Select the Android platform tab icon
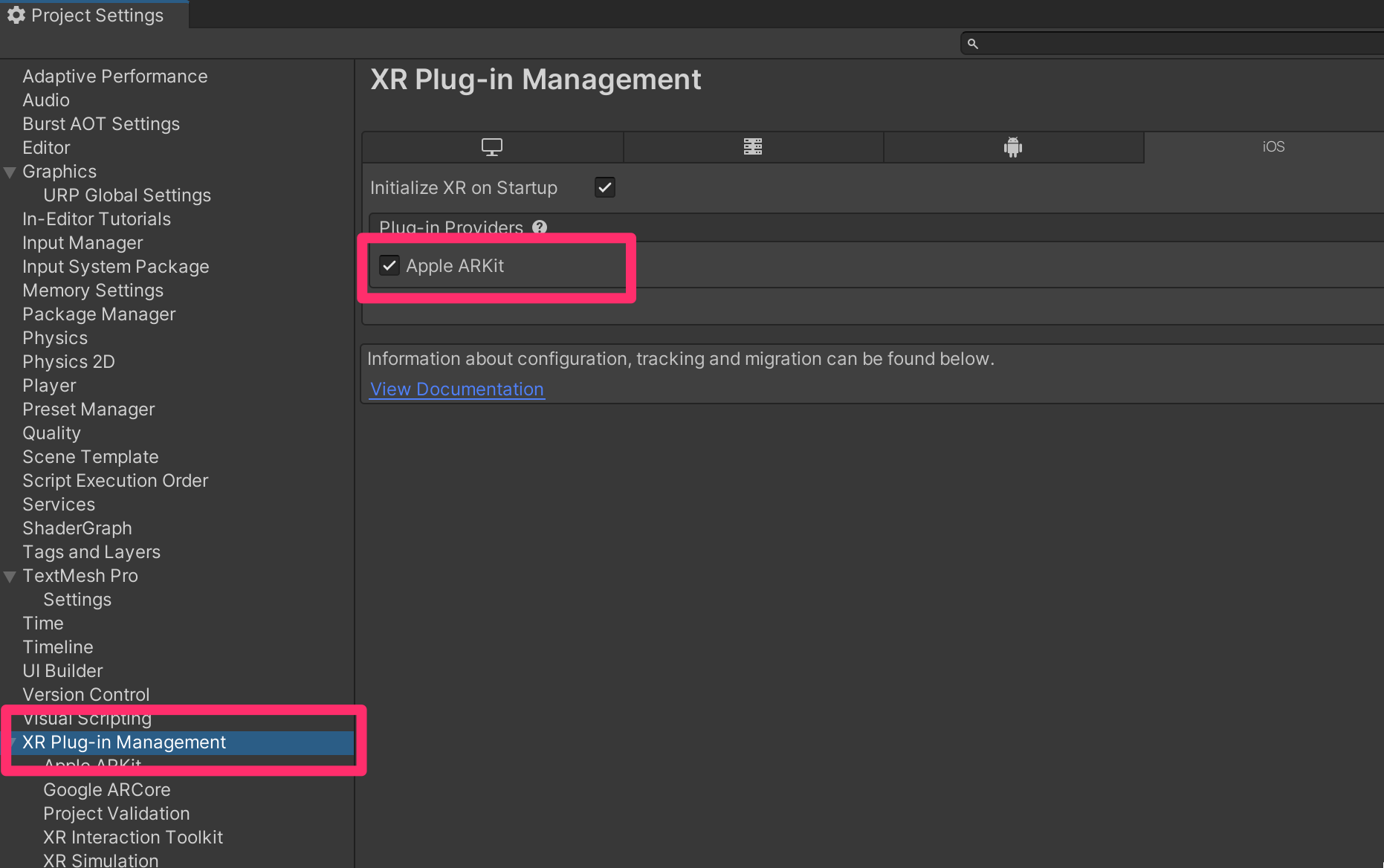Image resolution: width=1384 pixels, height=868 pixels. (1013, 147)
